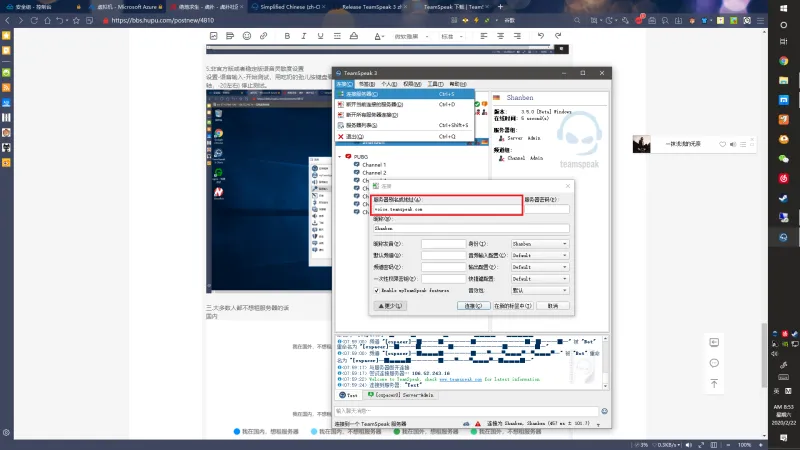Screen dimensions: 800x450
Task: Toggle Enable myTeamSpeak features checkbox
Action: [x=377, y=290]
